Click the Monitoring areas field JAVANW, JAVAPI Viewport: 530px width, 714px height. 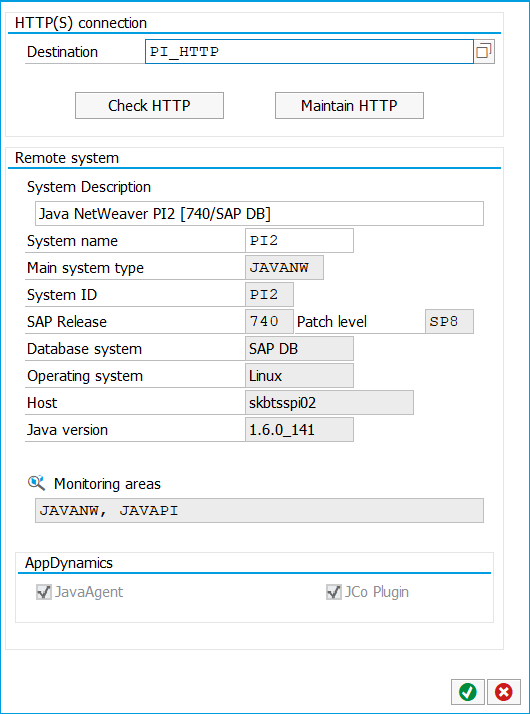(x=260, y=510)
